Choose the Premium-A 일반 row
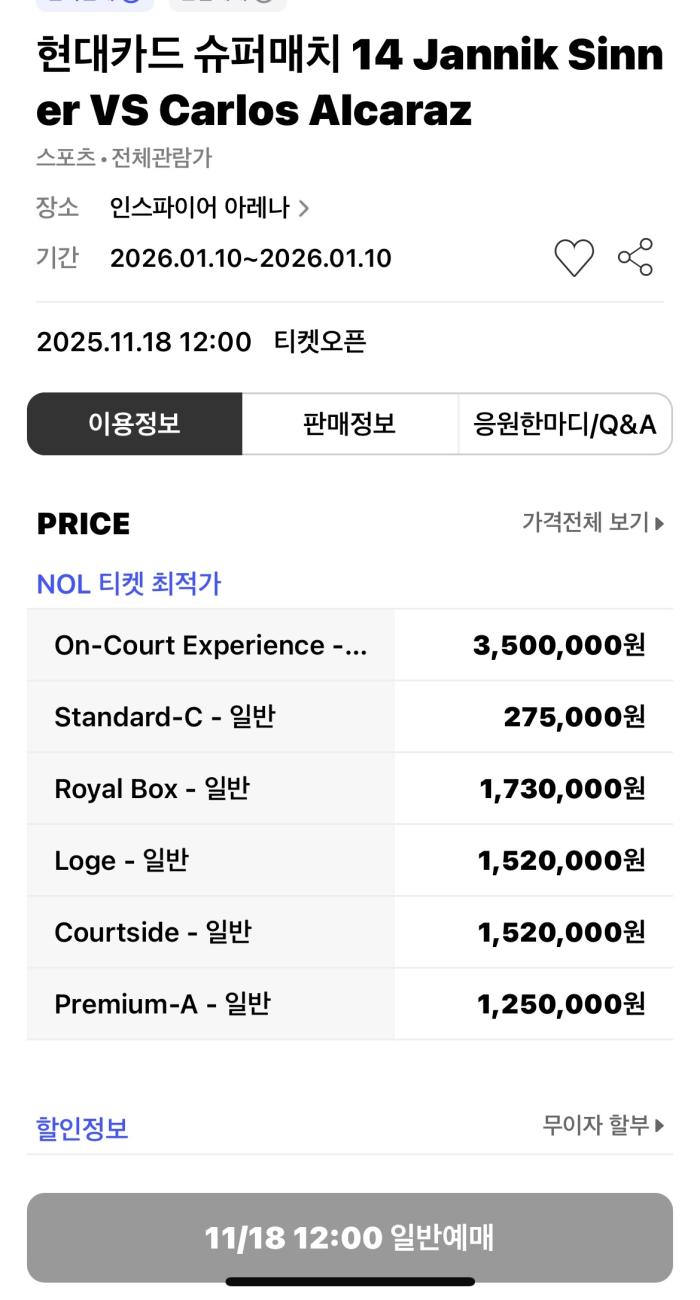The height and width of the screenshot is (1300, 700). tap(350, 1004)
